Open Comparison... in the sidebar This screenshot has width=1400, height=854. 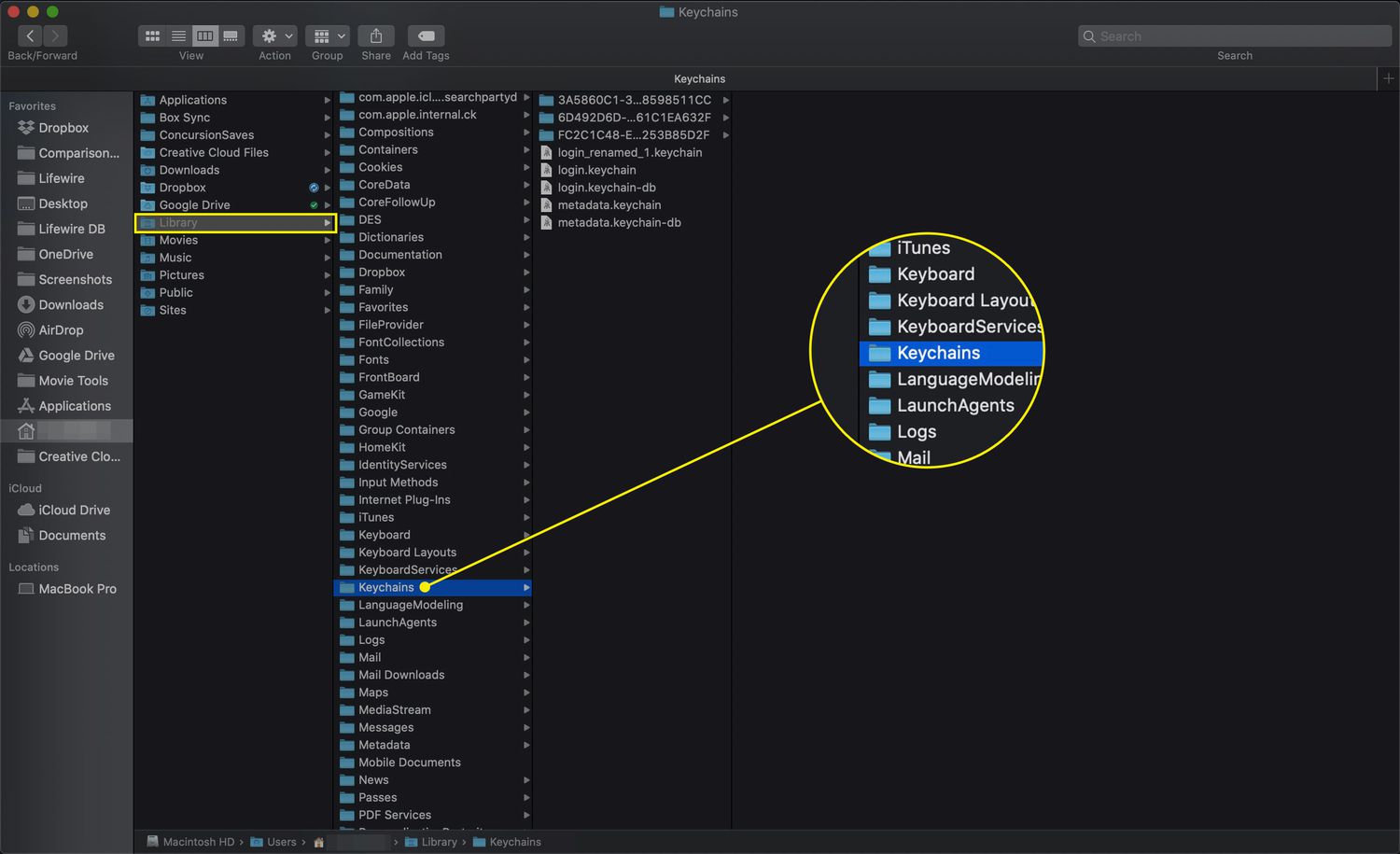click(66, 153)
